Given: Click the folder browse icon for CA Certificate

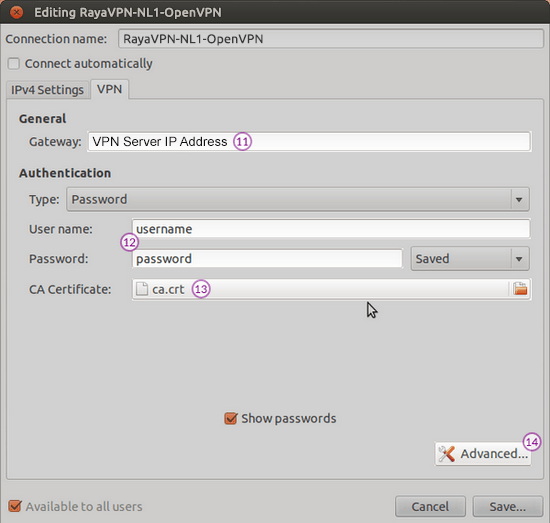Looking at the screenshot, I should (520, 289).
